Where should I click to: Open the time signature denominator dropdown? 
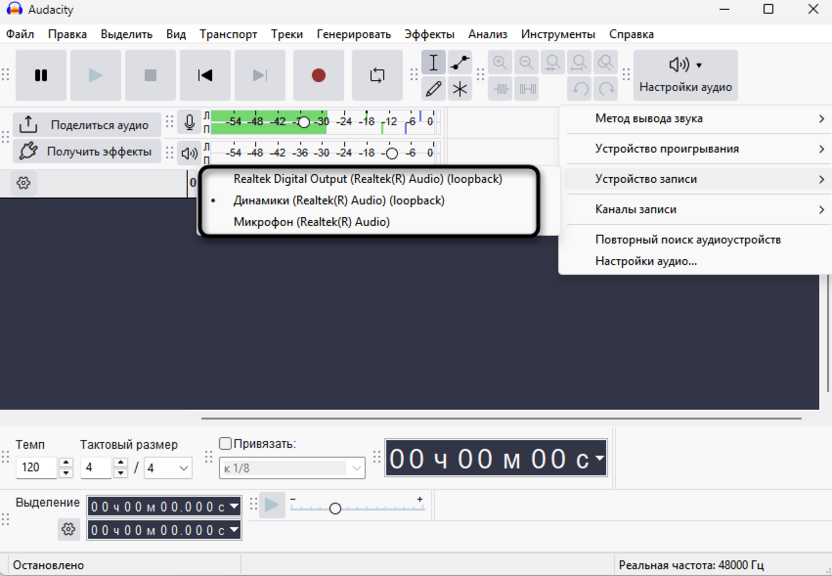pos(167,467)
